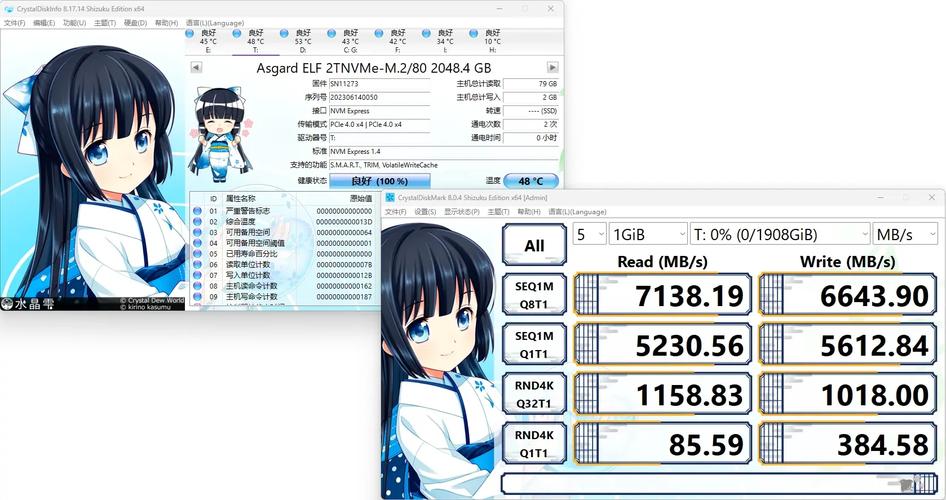Image resolution: width=946 pixels, height=500 pixels.
Task: Open 编辑(E) menu in CrystalDiskInfo
Action: (x=44, y=23)
